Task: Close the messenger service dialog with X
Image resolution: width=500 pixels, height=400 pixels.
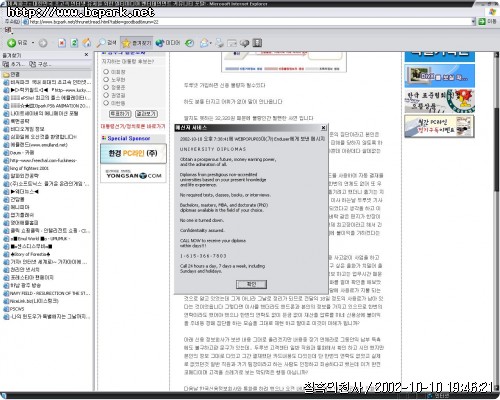Action: point(323,128)
